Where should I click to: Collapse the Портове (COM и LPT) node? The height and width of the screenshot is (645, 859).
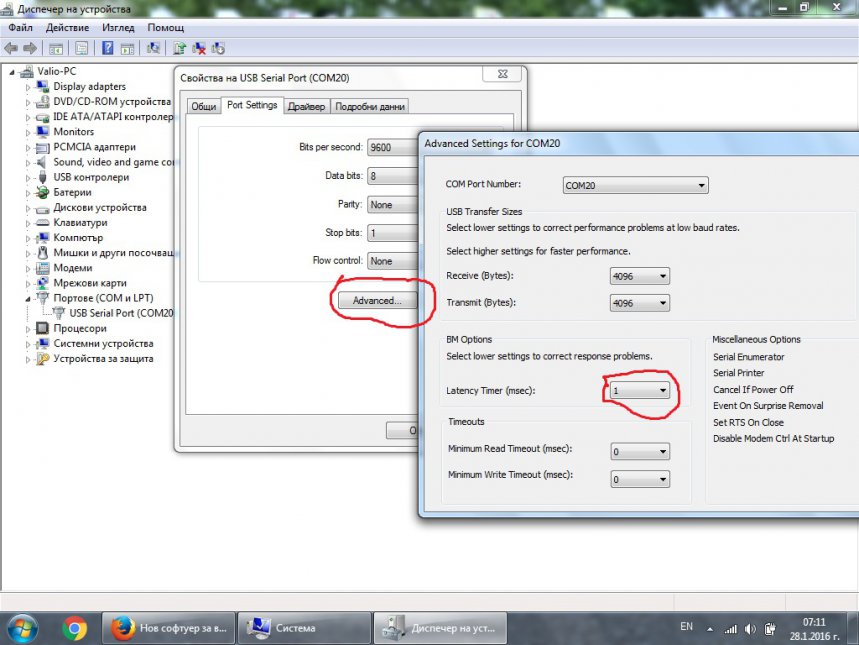coord(29,298)
